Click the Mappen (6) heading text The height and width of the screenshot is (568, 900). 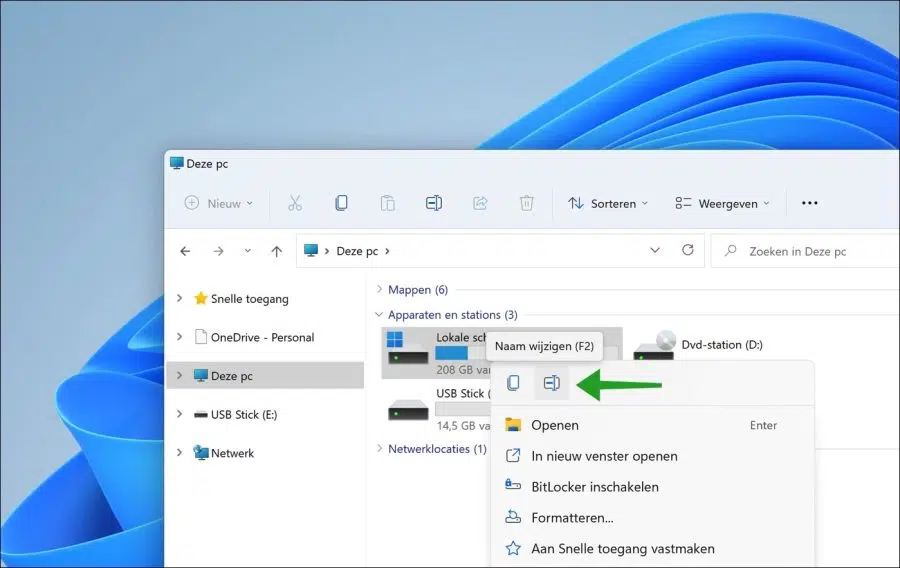click(418, 290)
